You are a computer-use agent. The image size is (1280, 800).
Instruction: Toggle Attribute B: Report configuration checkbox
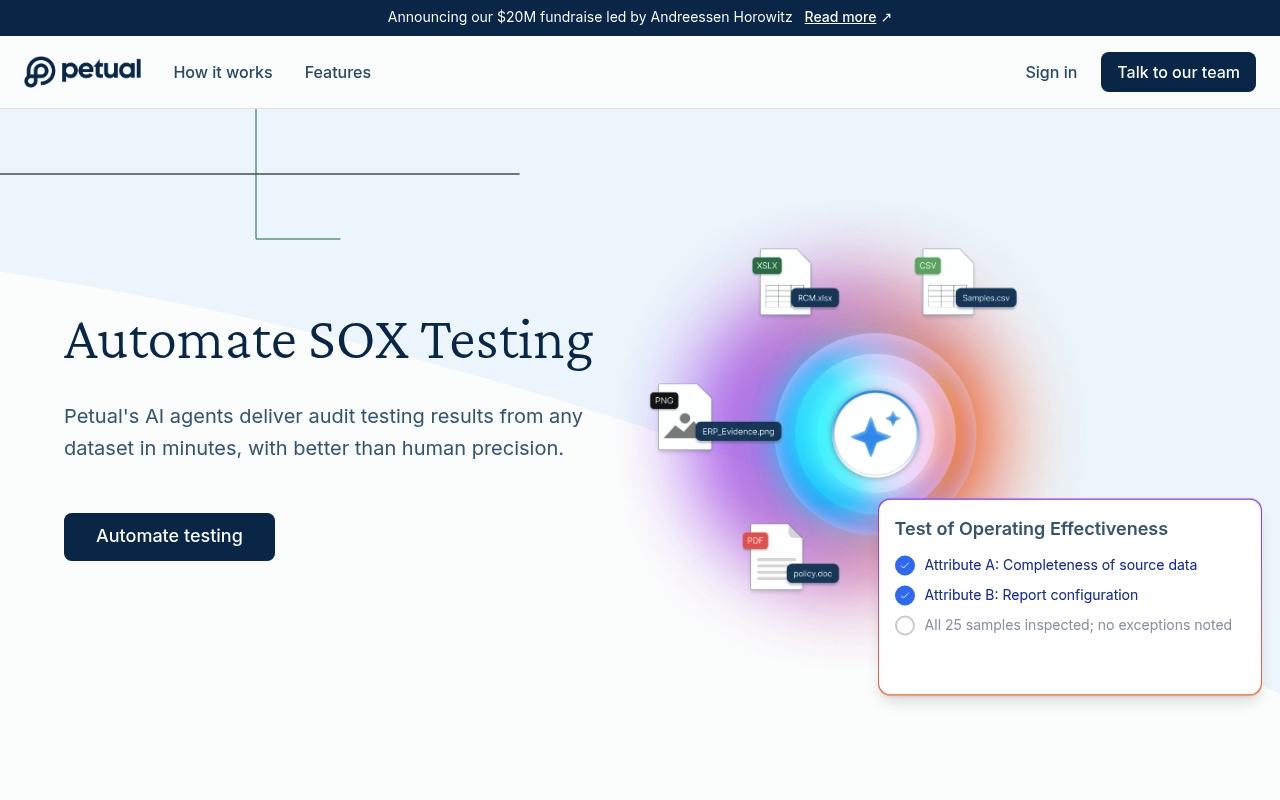(x=905, y=595)
